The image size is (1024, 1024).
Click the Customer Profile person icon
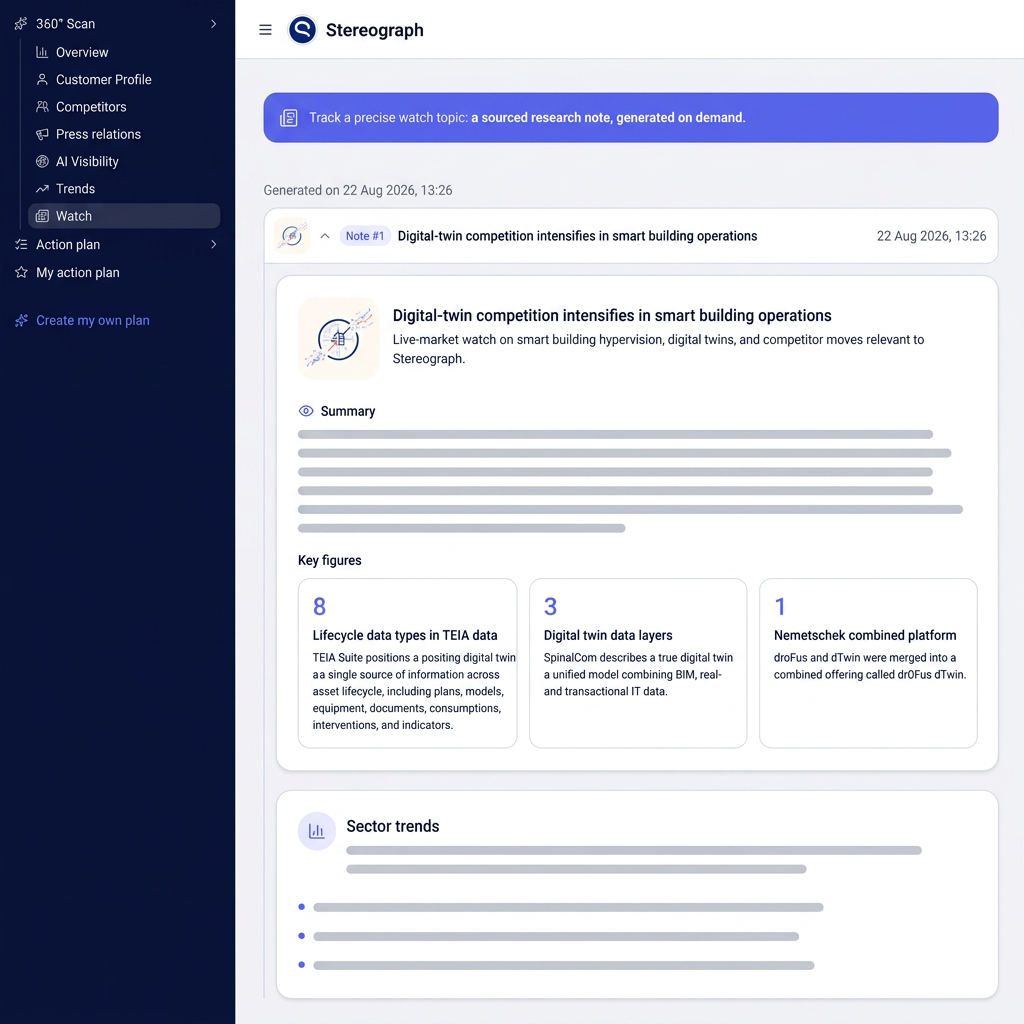(x=42, y=80)
